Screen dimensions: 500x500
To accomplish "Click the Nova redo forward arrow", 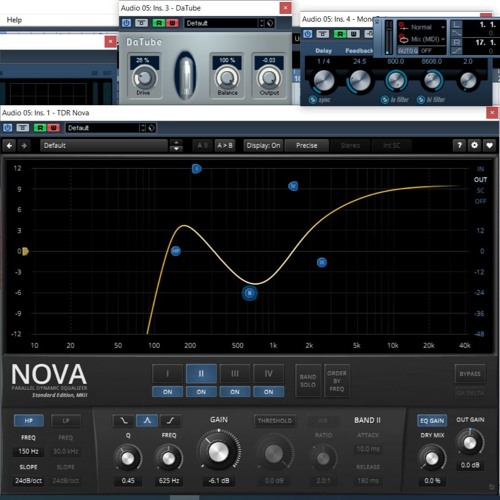I will pyautogui.click(x=24, y=146).
